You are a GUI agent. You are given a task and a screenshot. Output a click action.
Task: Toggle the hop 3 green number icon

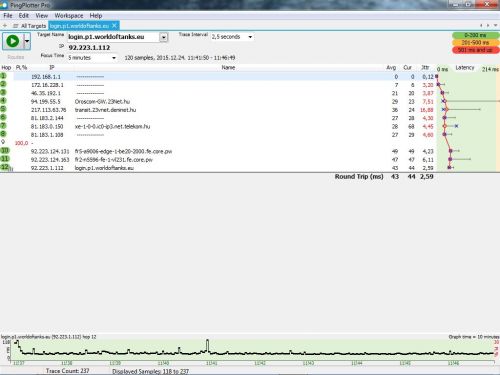click(3, 93)
